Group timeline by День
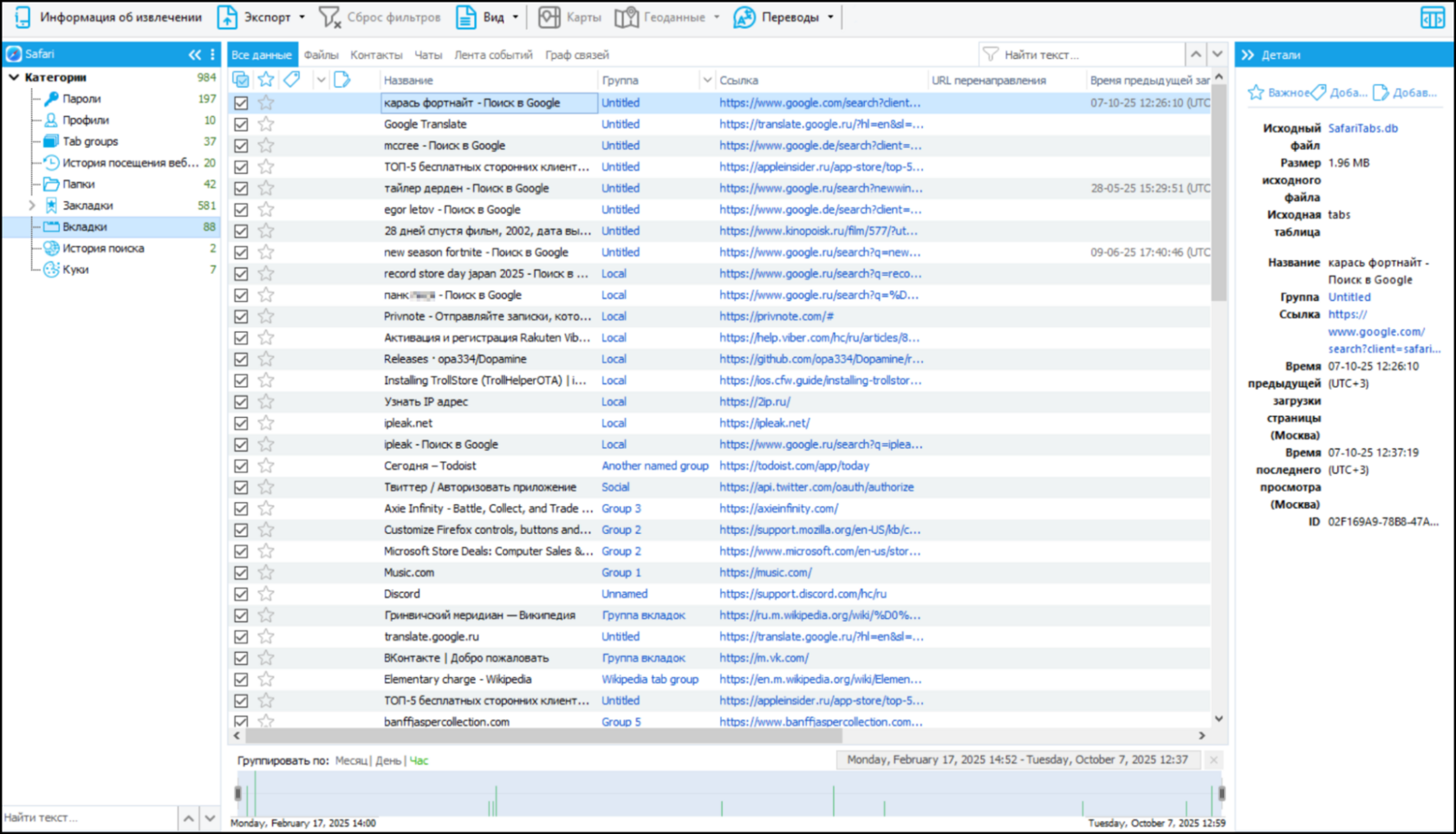1456x834 pixels. [388, 760]
